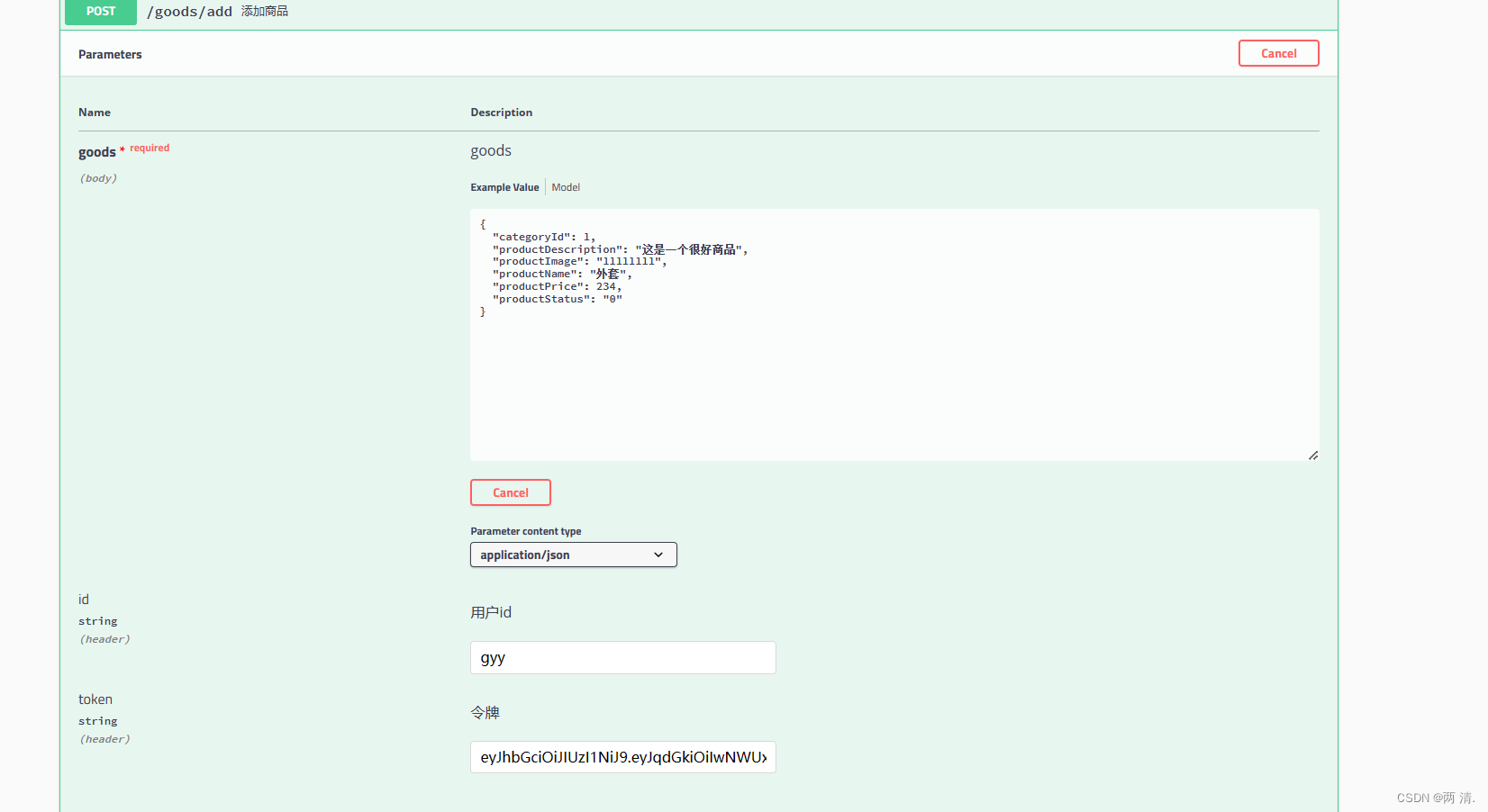
Task: Click the goods parameter name label
Action: tap(97, 152)
